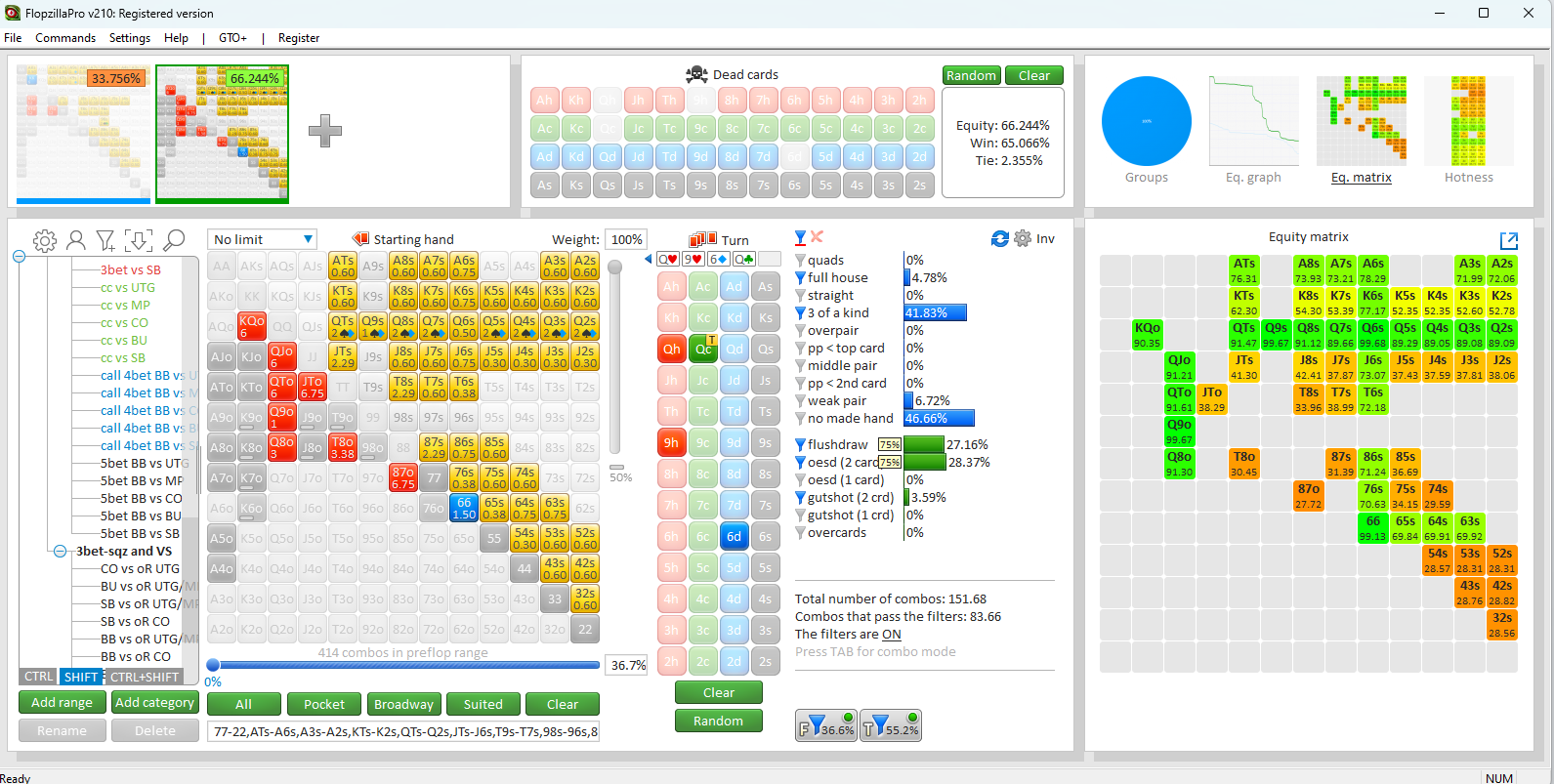The image size is (1554, 784).
Task: Click the Add range button
Action: coord(62,702)
